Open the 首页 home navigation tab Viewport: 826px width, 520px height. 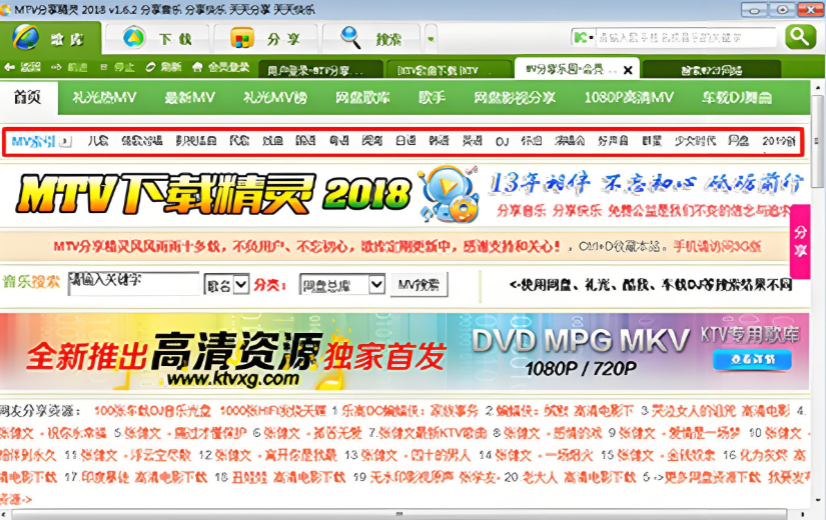(x=28, y=97)
